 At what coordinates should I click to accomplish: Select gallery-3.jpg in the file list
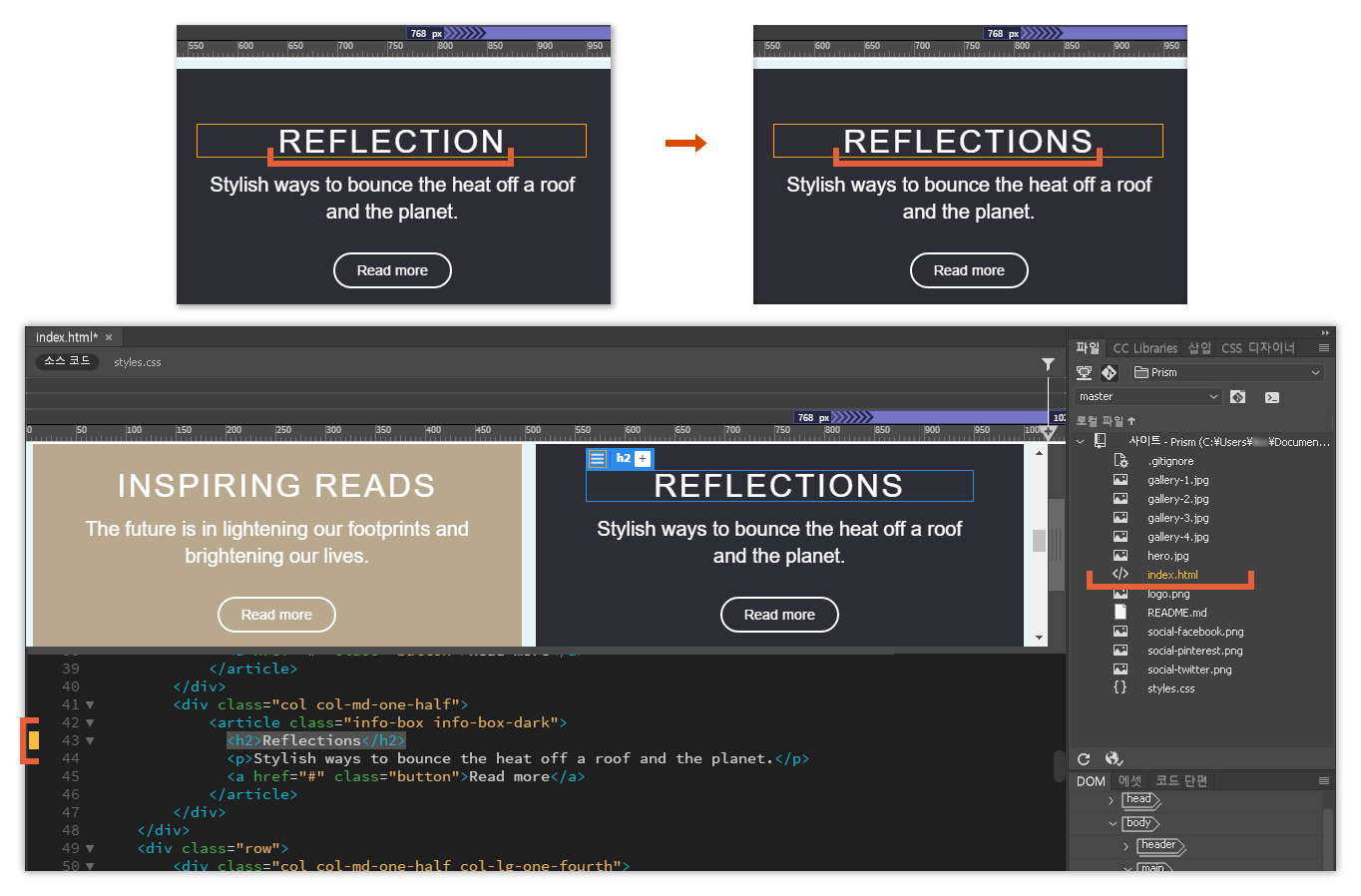(x=1177, y=518)
